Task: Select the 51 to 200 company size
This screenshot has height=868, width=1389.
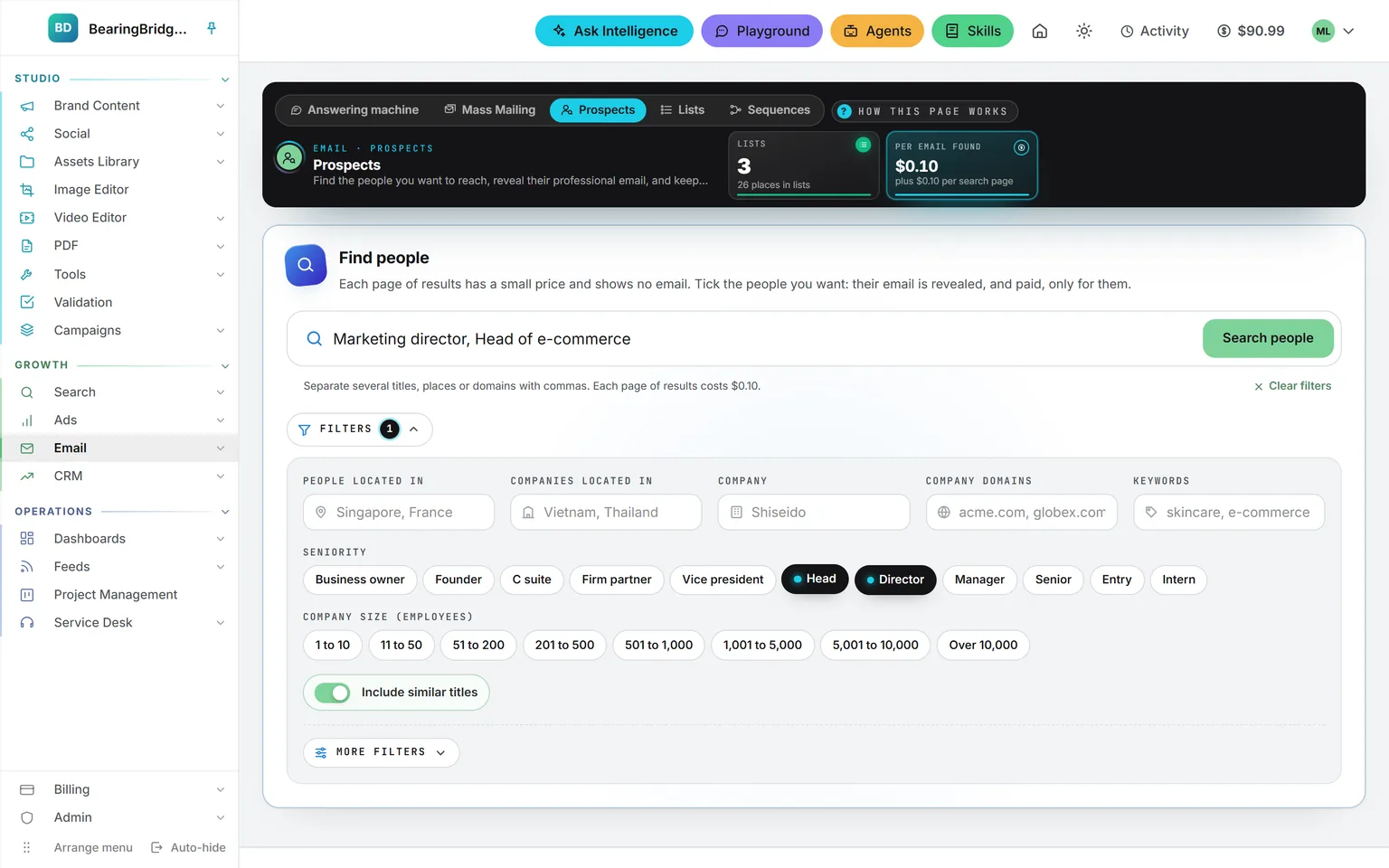Action: [x=478, y=645]
